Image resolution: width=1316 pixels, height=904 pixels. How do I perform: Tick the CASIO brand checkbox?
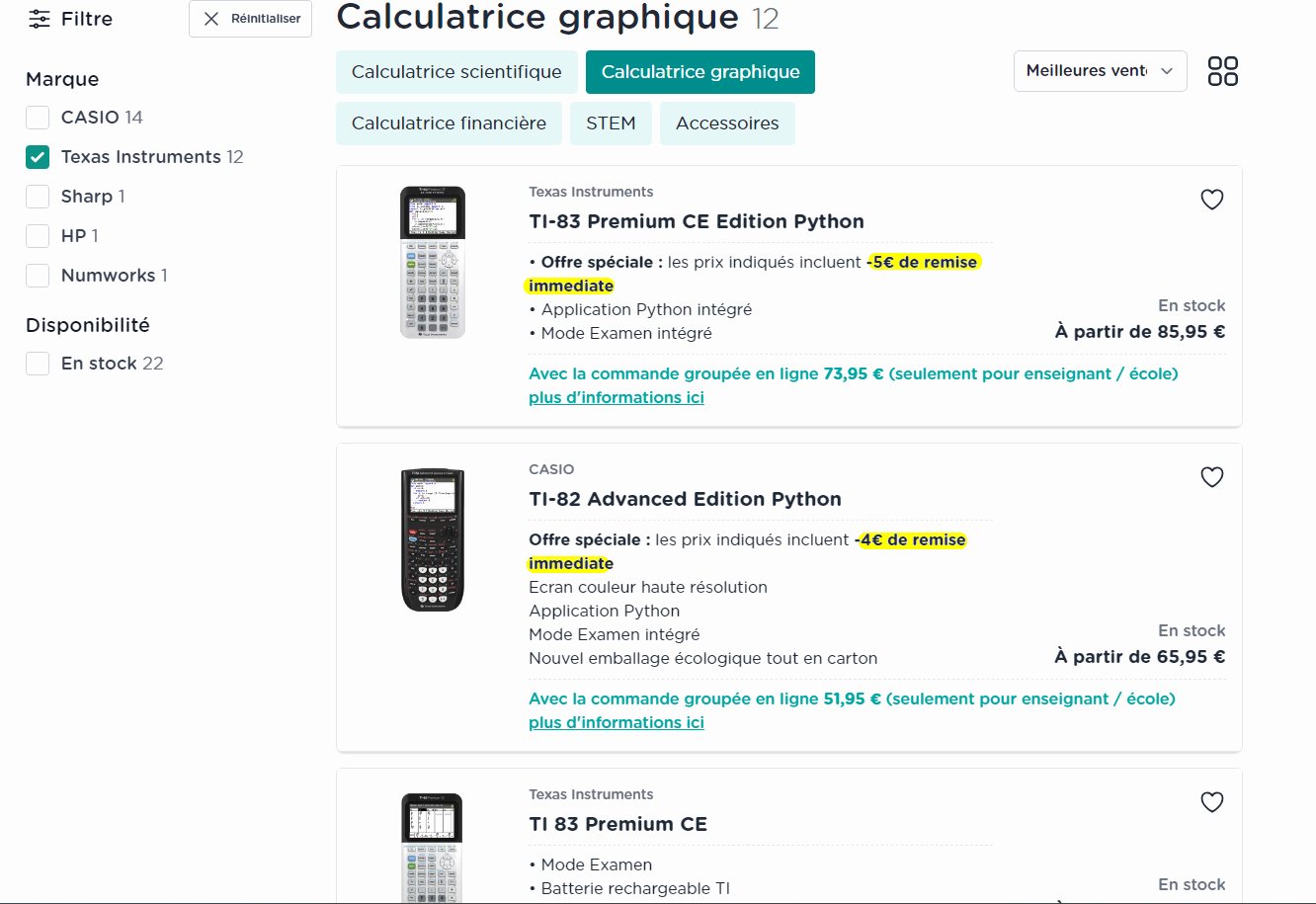click(x=38, y=118)
